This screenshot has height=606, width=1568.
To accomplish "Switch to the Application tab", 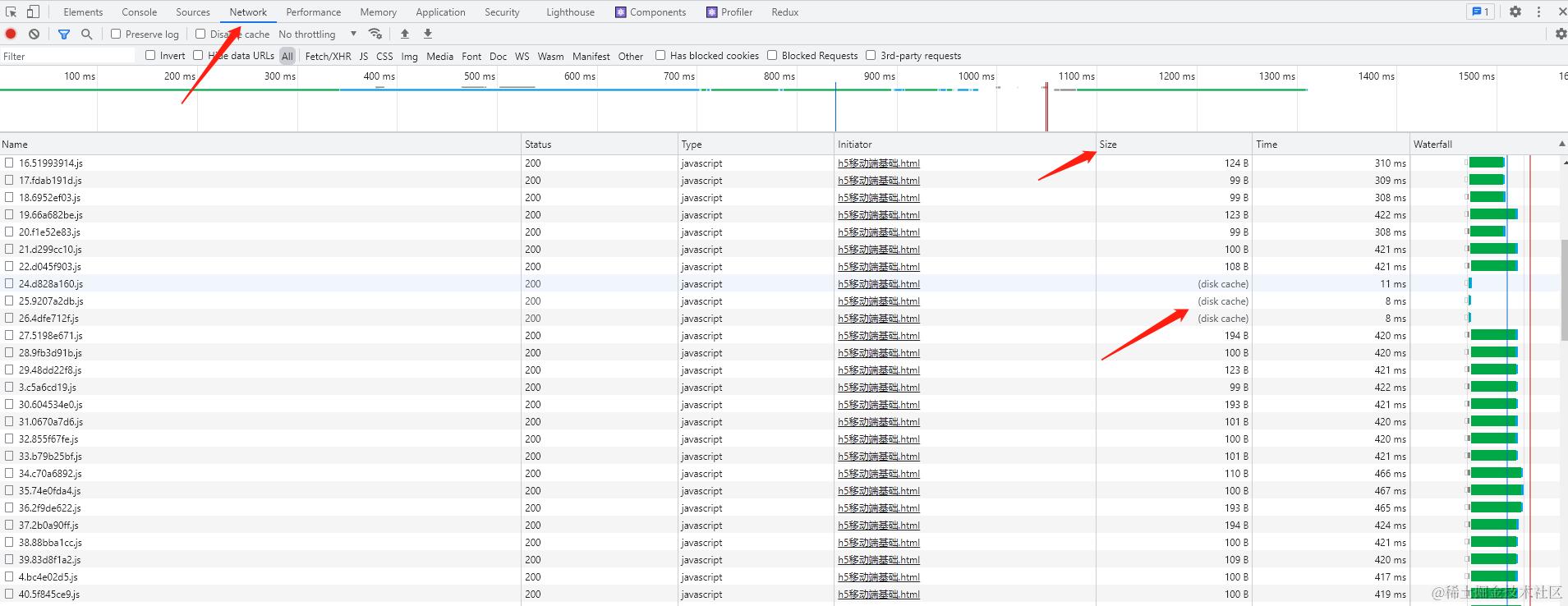I will tap(440, 11).
